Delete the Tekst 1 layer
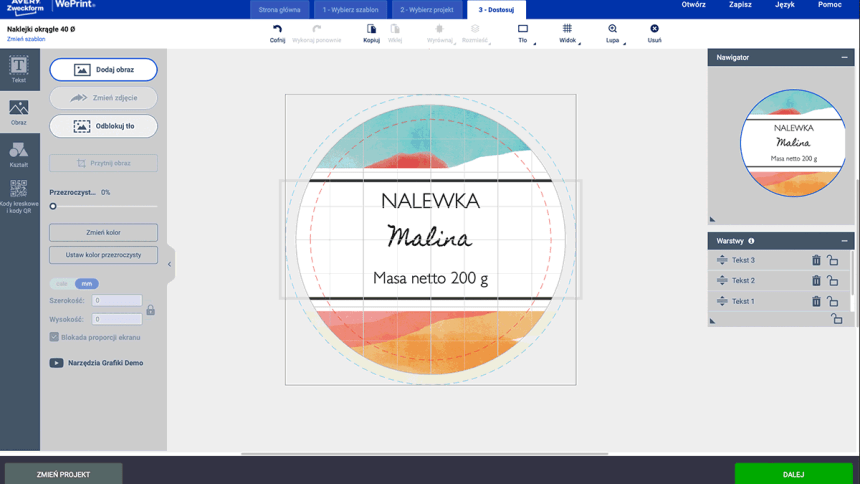This screenshot has width=860, height=484. (x=816, y=301)
